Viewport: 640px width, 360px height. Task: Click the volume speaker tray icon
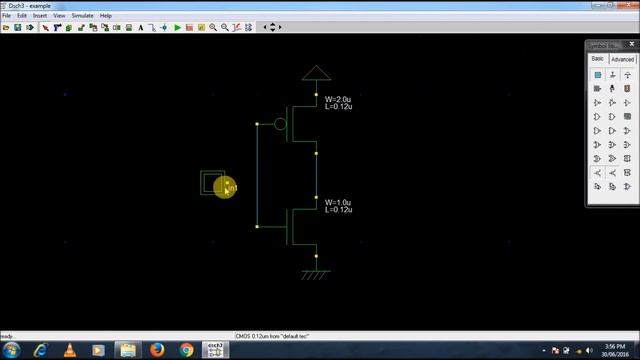[589, 350]
